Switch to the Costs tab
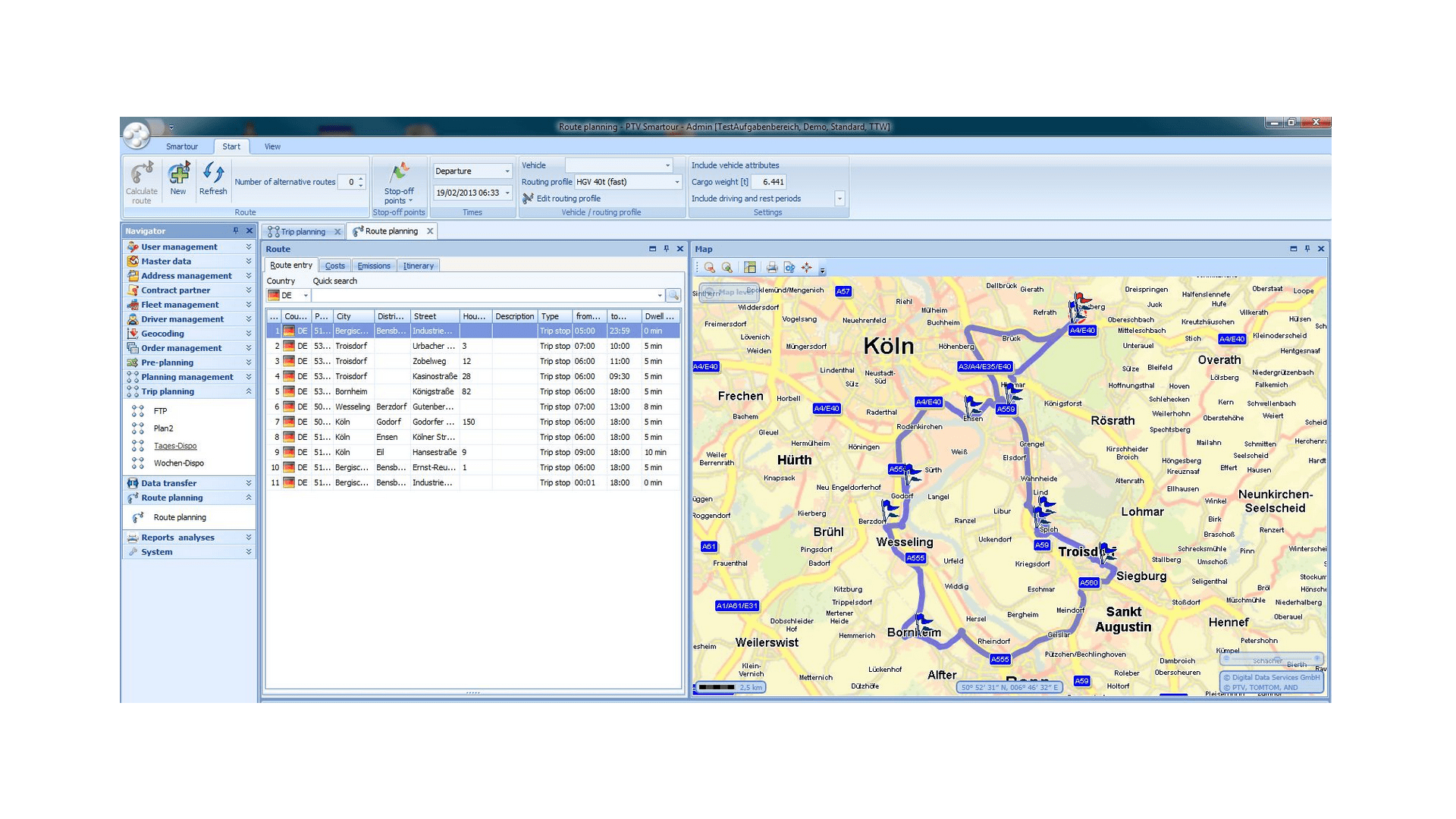Viewport: 1456px width, 819px height. click(334, 266)
